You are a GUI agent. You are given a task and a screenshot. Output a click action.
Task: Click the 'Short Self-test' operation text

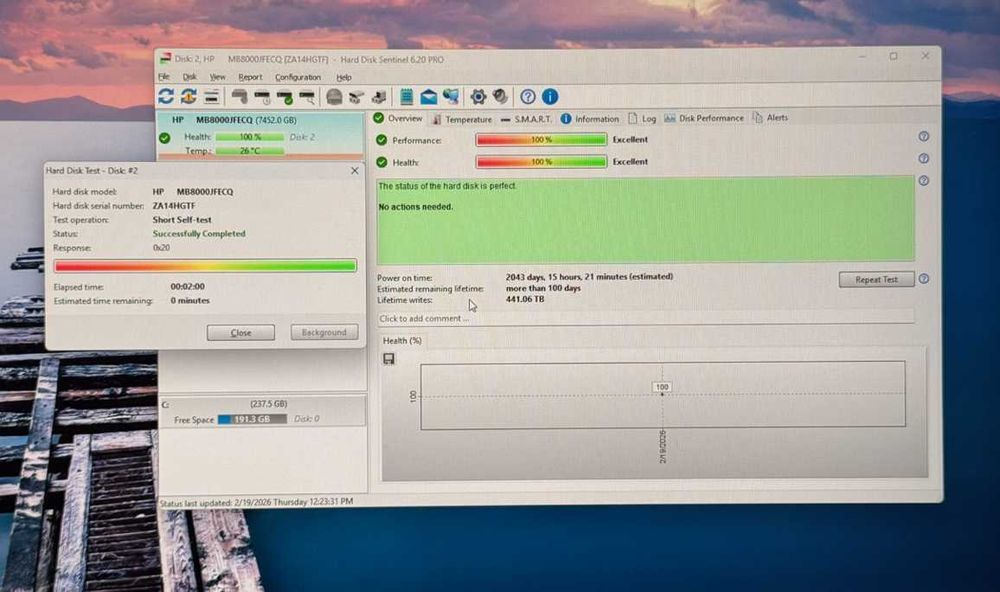[x=182, y=219]
